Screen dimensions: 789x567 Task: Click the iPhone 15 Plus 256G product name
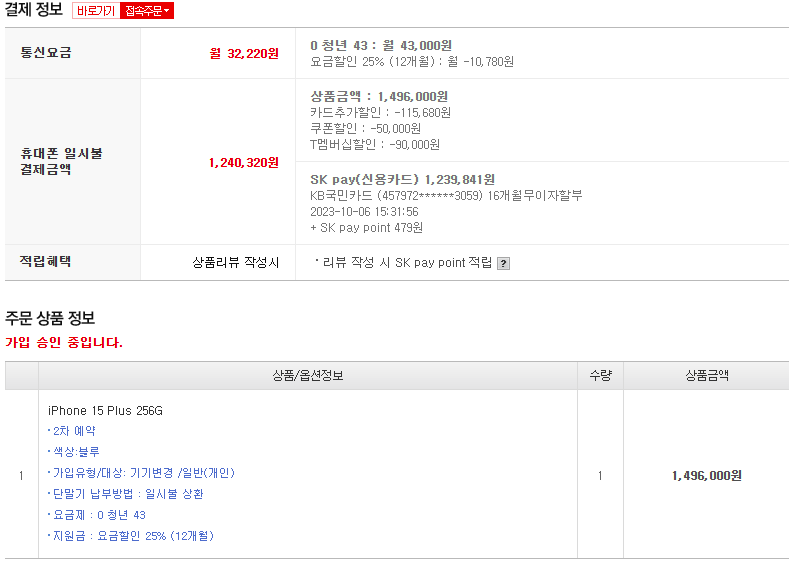(x=105, y=411)
